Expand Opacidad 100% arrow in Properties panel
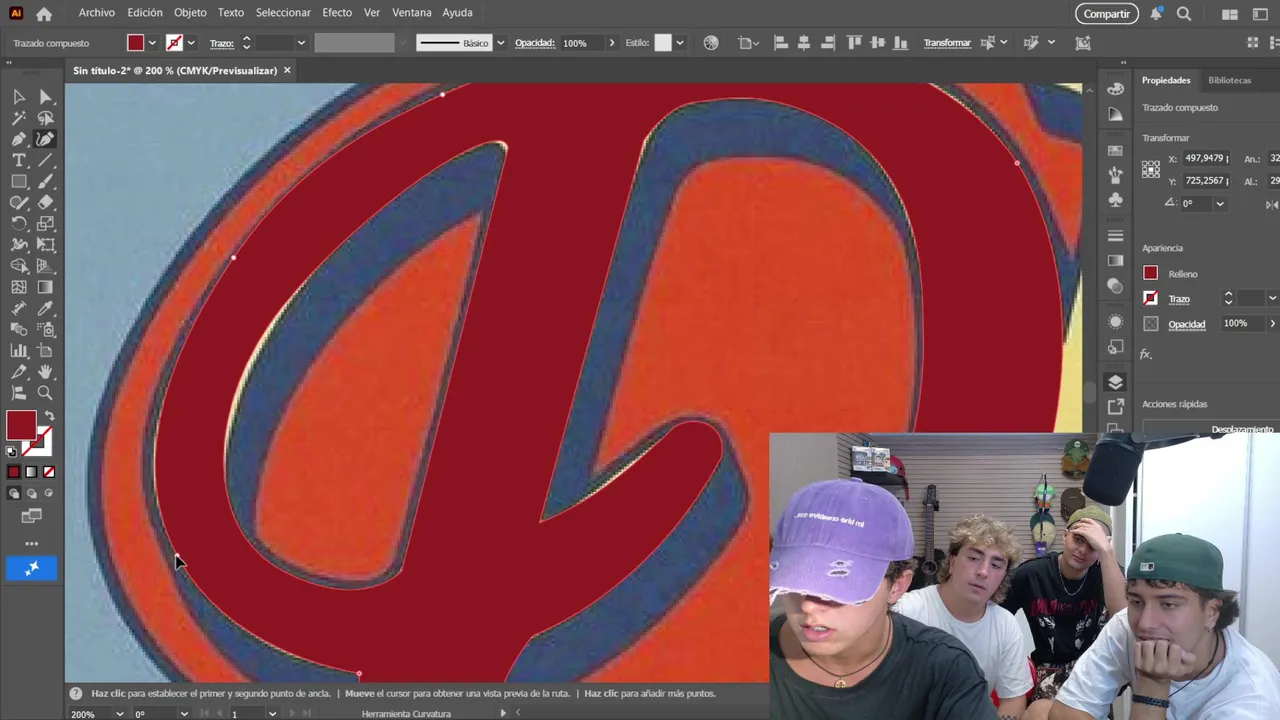This screenshot has height=720, width=1280. point(1272,324)
